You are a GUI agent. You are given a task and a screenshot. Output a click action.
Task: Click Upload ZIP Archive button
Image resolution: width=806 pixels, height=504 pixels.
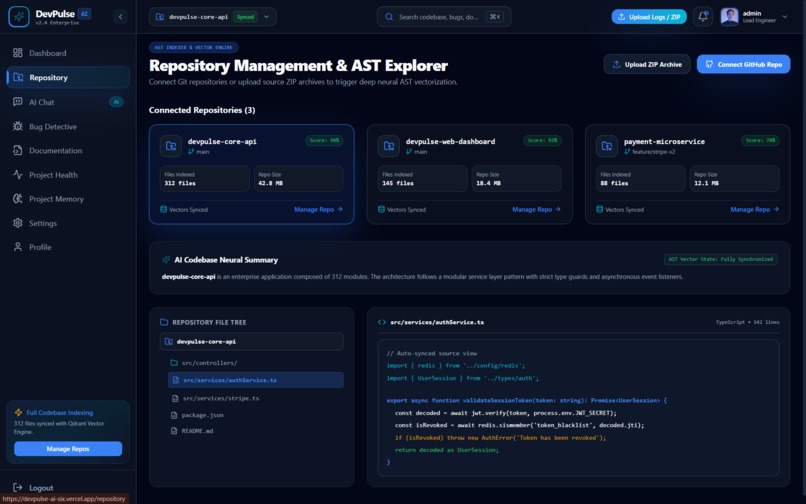[x=647, y=64]
